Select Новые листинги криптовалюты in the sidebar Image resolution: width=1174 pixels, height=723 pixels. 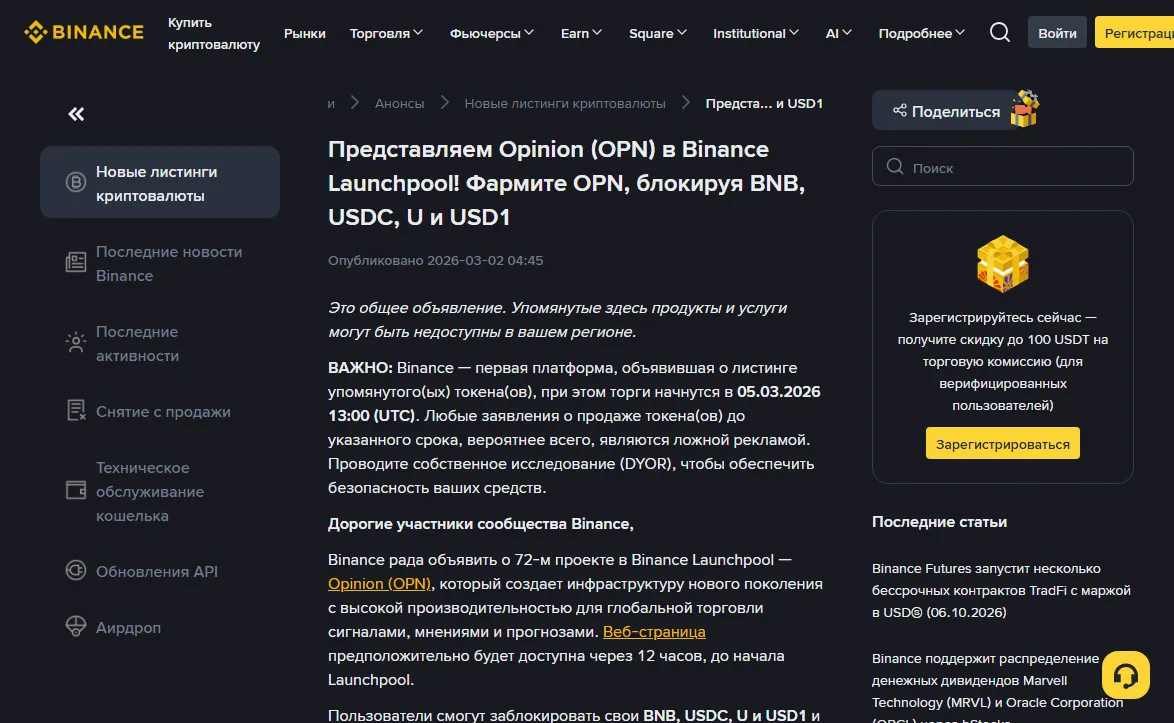click(x=159, y=183)
